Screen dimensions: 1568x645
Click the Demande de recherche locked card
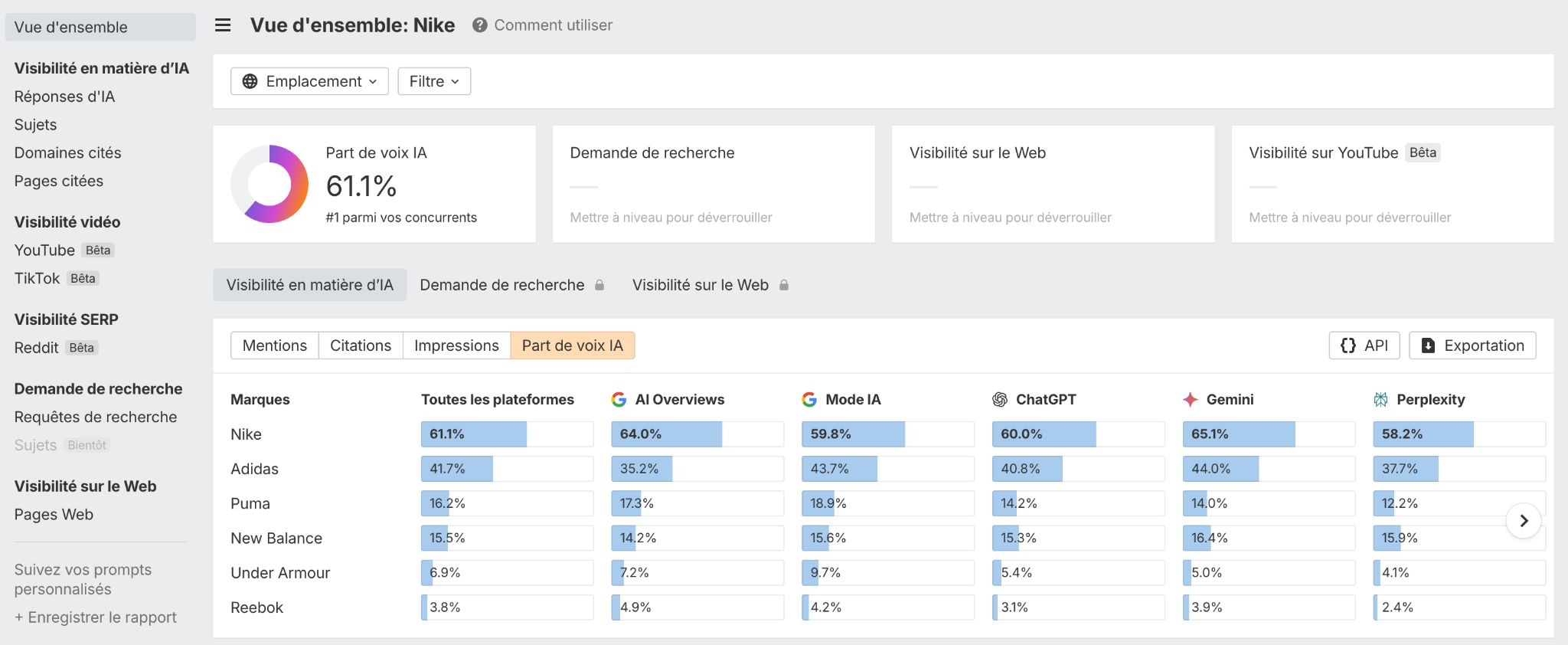[714, 185]
